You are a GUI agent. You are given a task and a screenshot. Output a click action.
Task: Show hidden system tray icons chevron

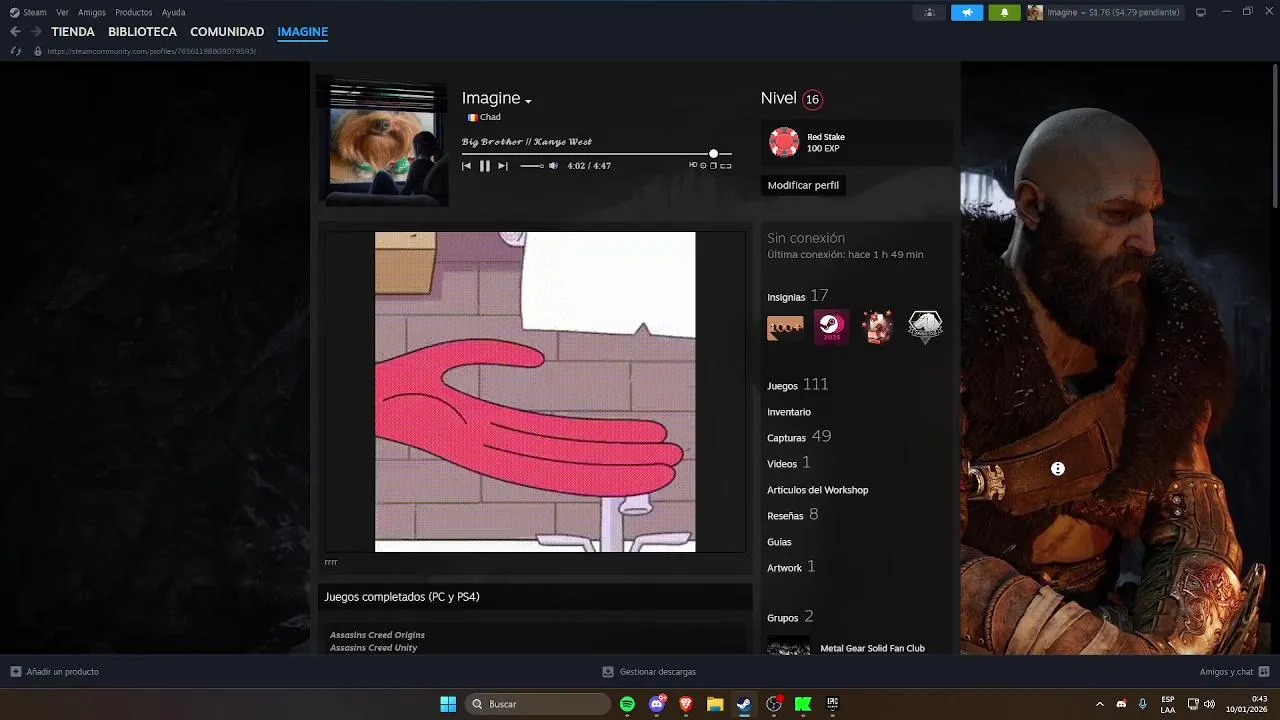point(1099,704)
